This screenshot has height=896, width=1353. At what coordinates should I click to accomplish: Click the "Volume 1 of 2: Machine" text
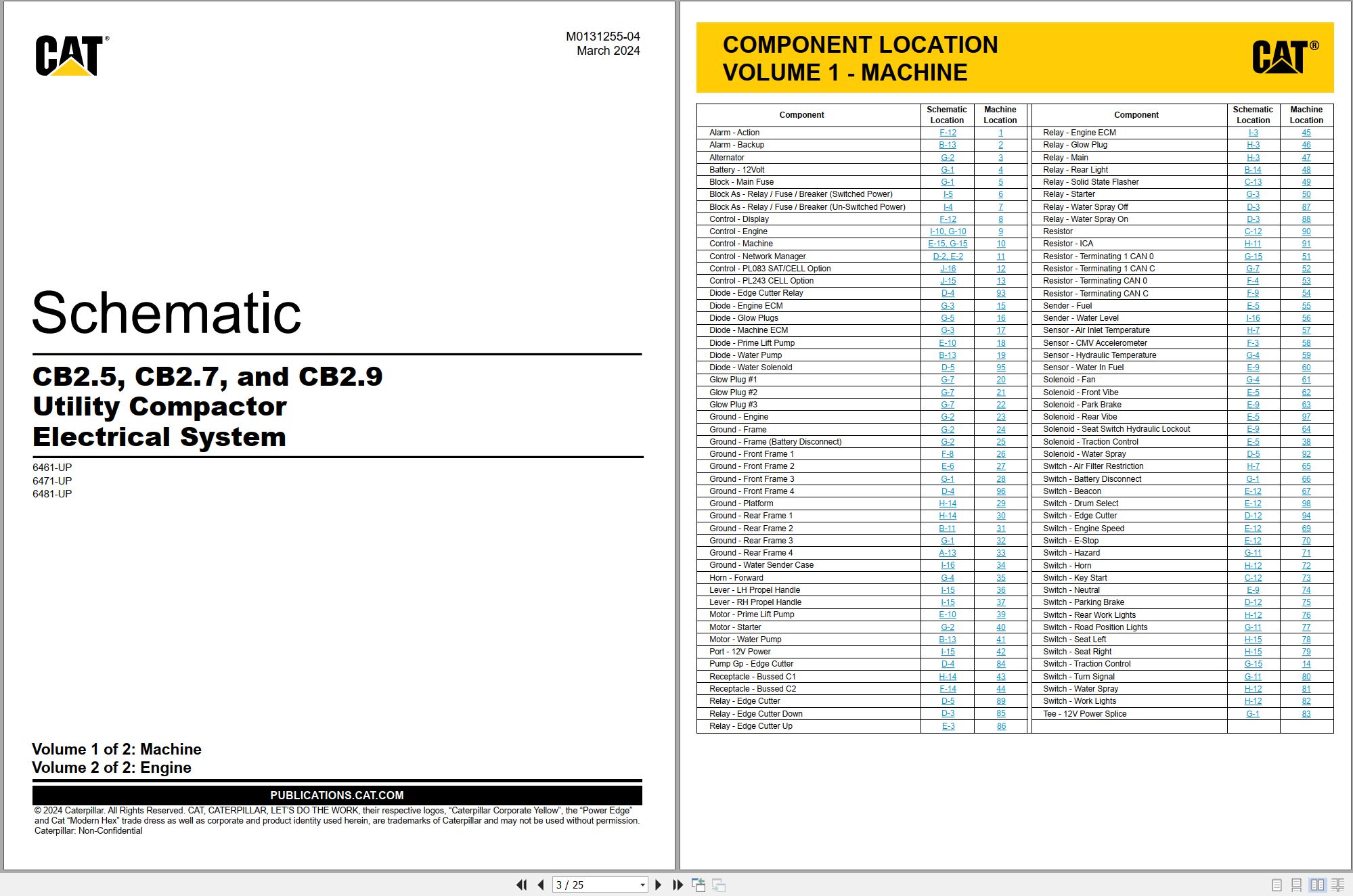(x=116, y=749)
